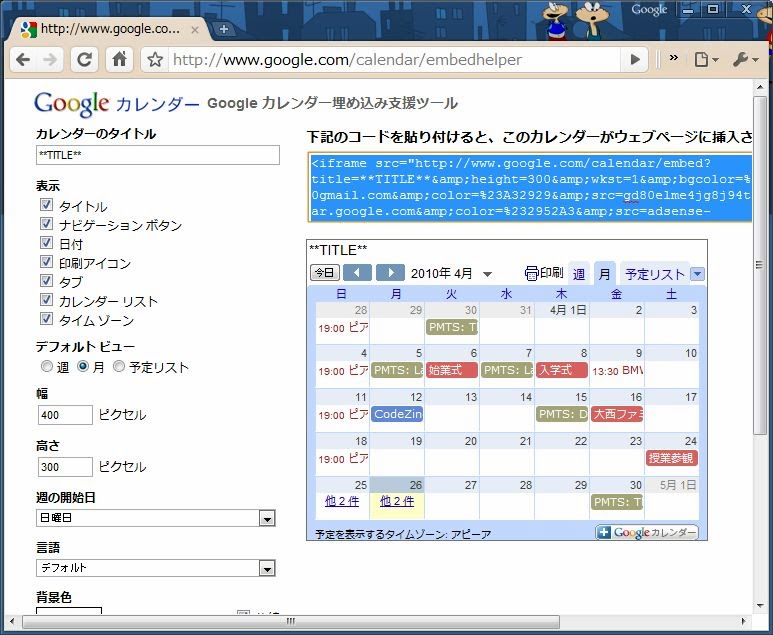Bookmark page with star icon
The height and width of the screenshot is (635, 773).
click(155, 60)
